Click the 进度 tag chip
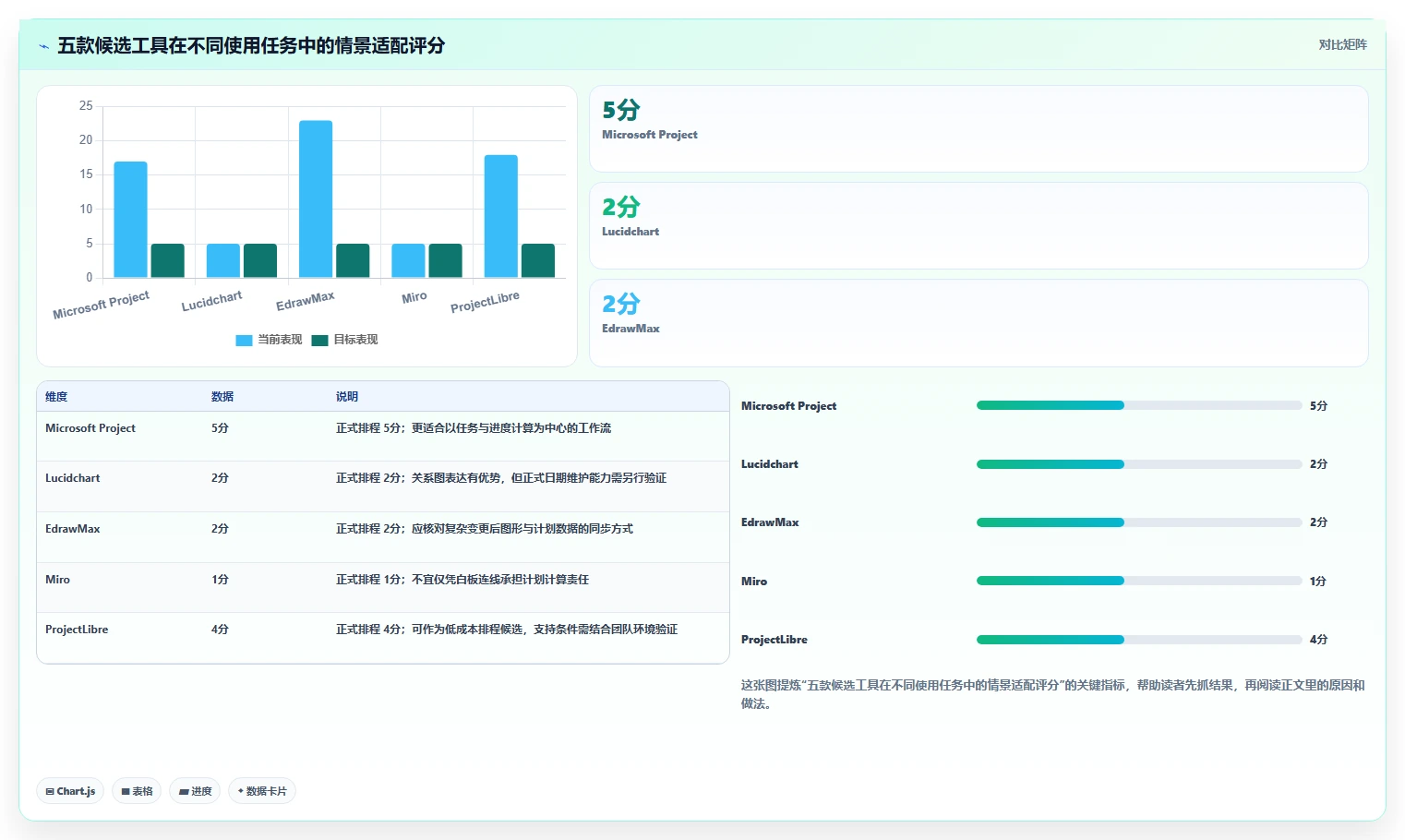The height and width of the screenshot is (840, 1405). (195, 791)
